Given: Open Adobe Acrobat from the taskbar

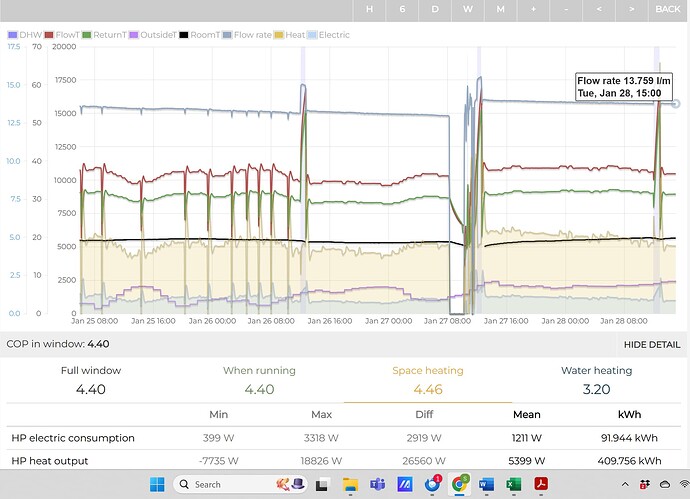Looking at the screenshot, I should click(541, 484).
